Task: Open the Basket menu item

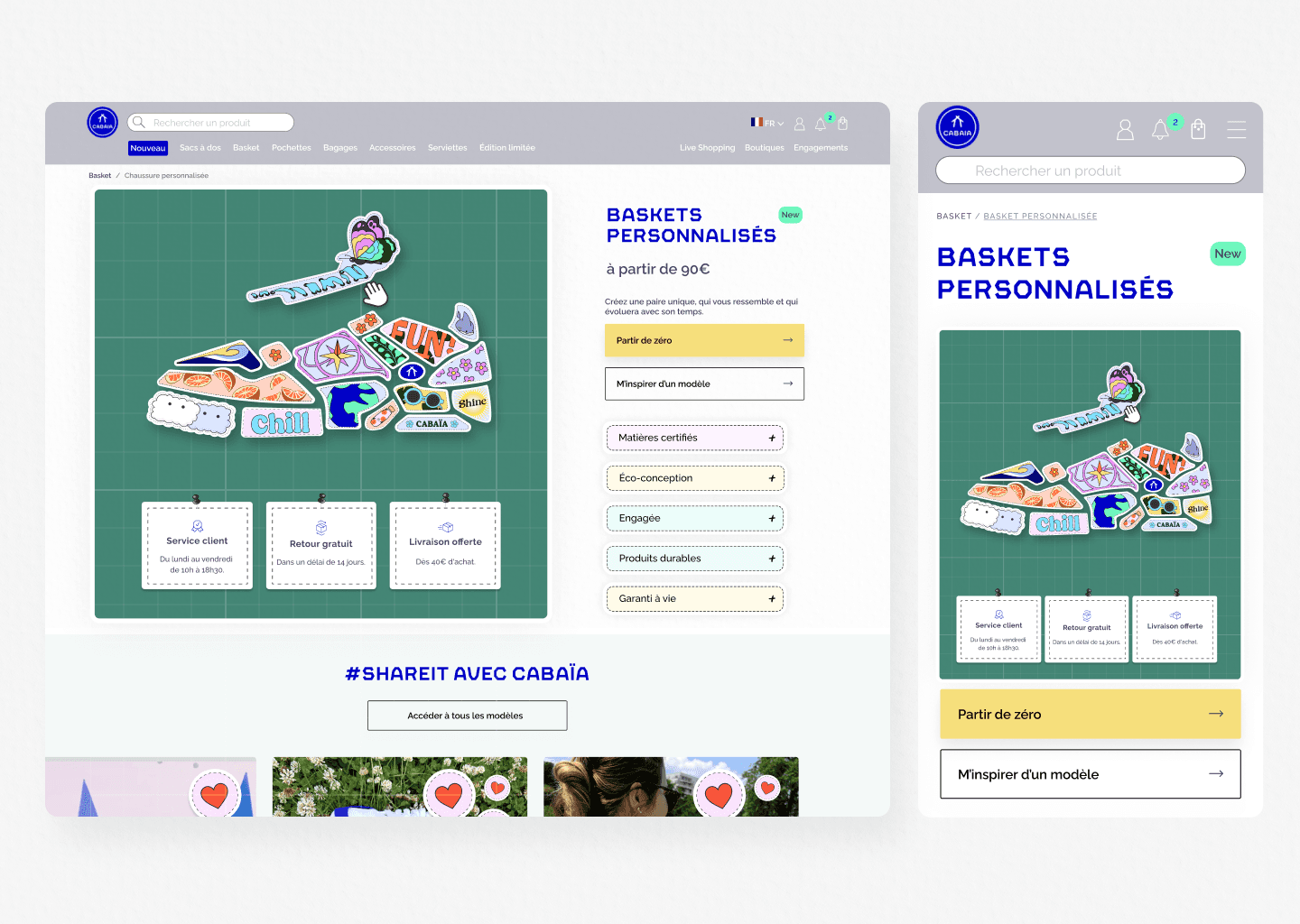Action: click(x=246, y=148)
